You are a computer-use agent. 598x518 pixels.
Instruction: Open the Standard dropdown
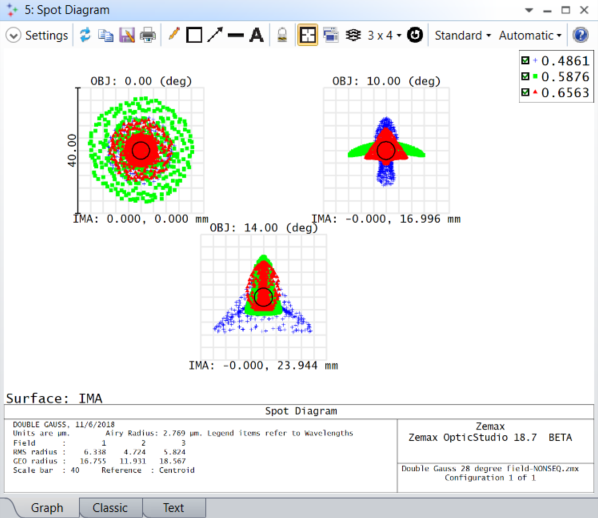463,35
